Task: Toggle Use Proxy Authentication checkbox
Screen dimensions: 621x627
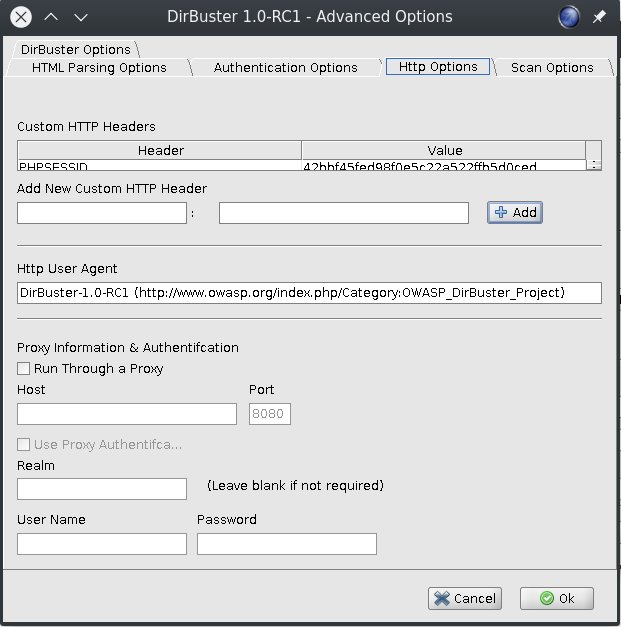Action: point(24,445)
